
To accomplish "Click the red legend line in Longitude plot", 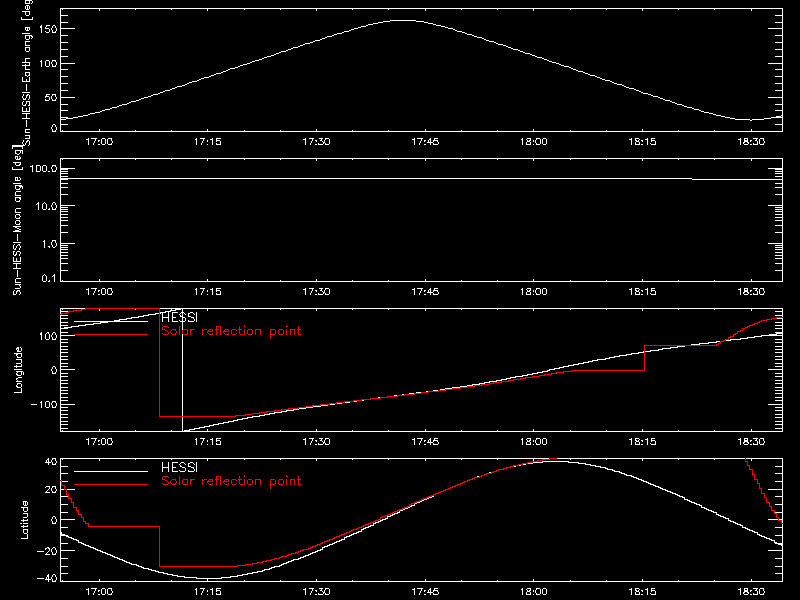I will coord(111,335).
